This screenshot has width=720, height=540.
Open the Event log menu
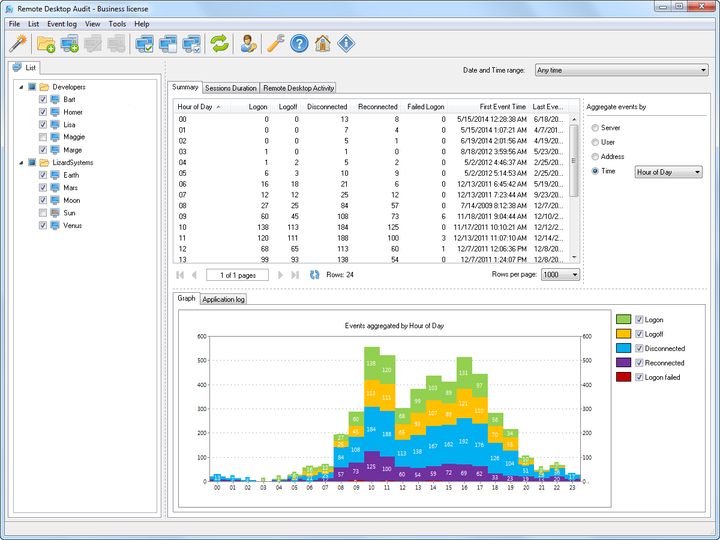tap(62, 24)
